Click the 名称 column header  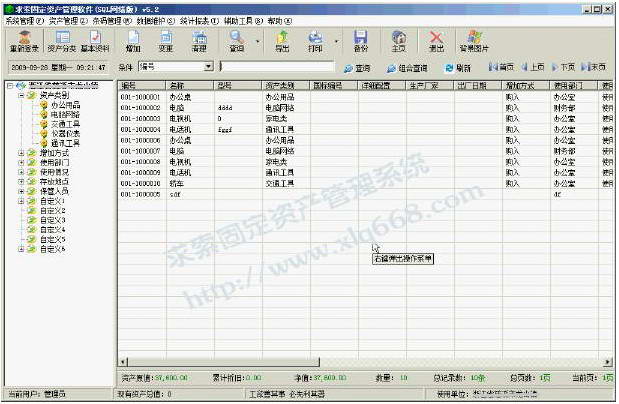click(x=190, y=85)
